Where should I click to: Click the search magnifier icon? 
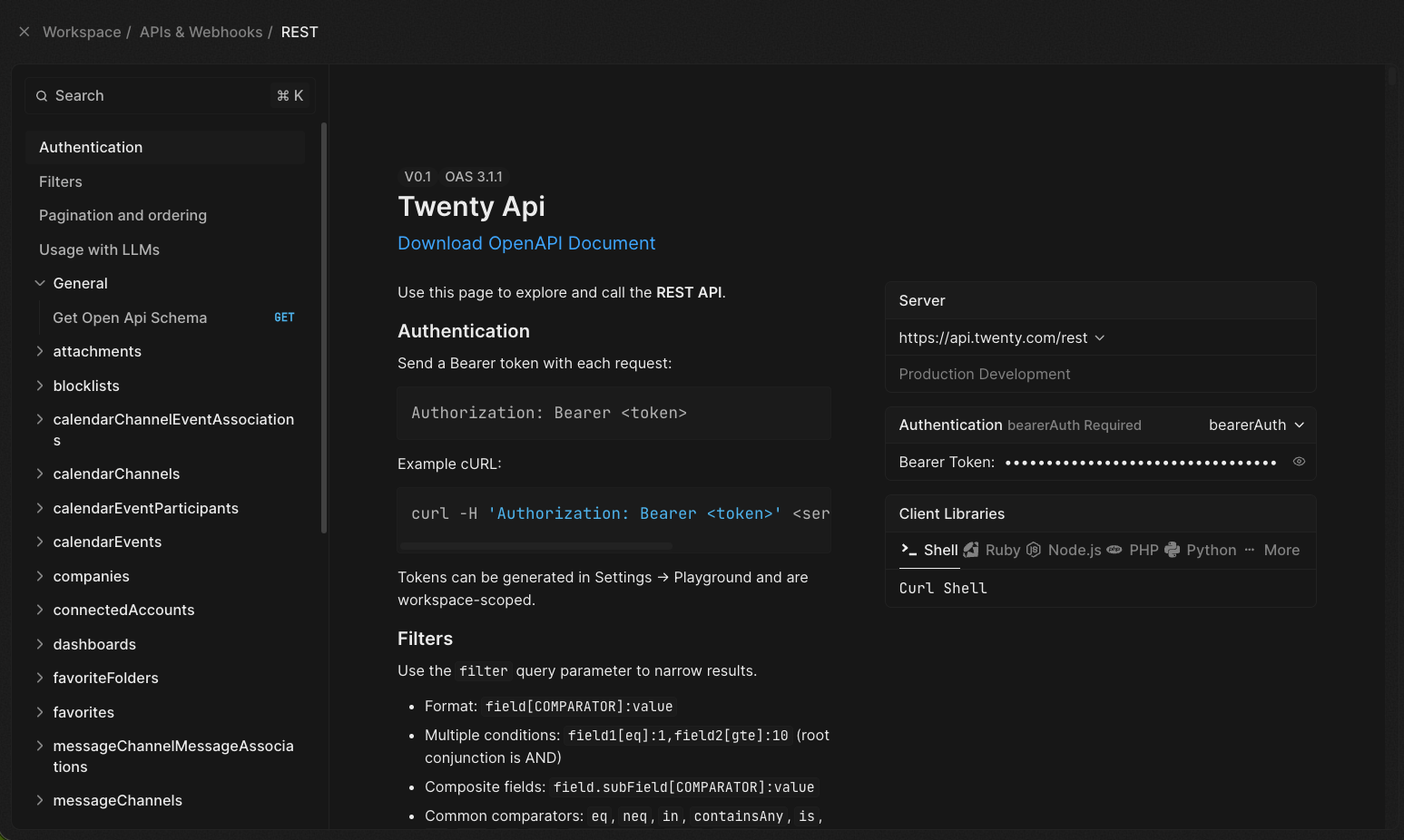click(x=42, y=95)
